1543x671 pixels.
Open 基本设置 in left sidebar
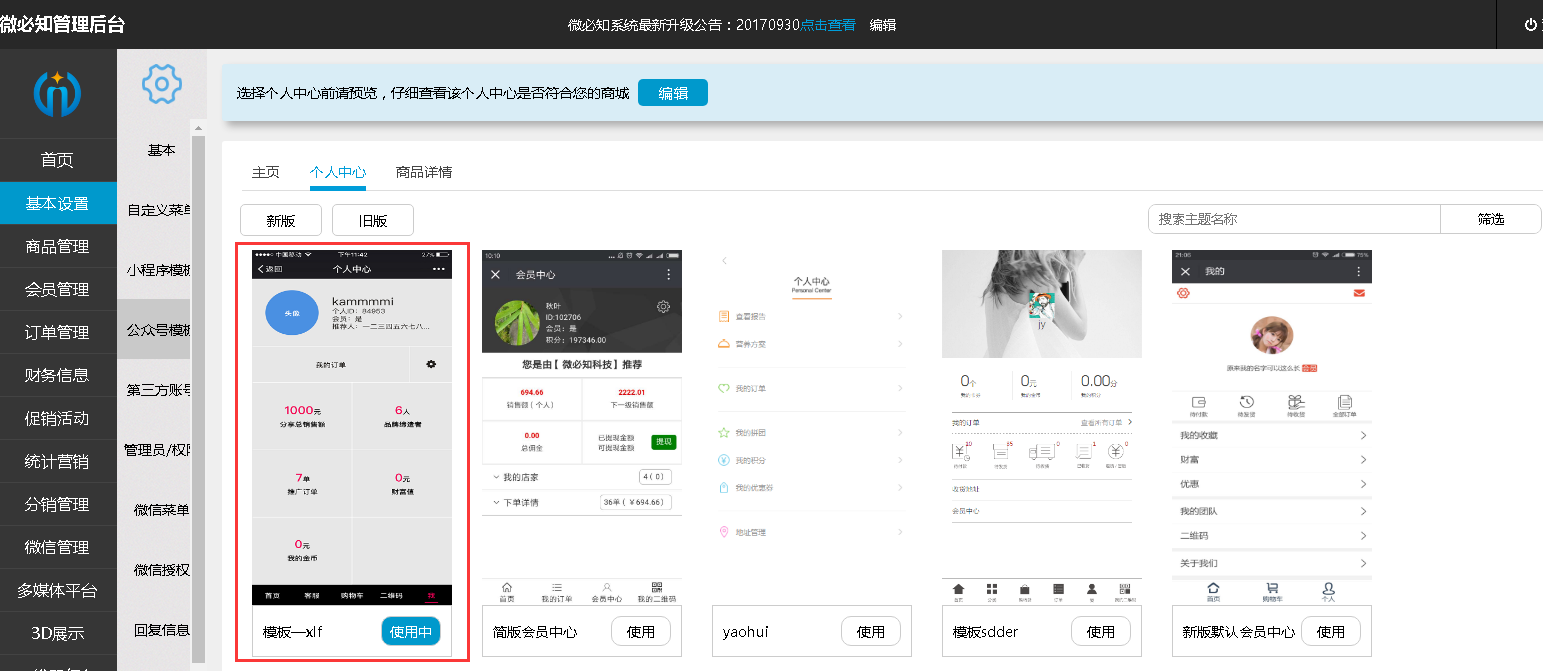(57, 203)
